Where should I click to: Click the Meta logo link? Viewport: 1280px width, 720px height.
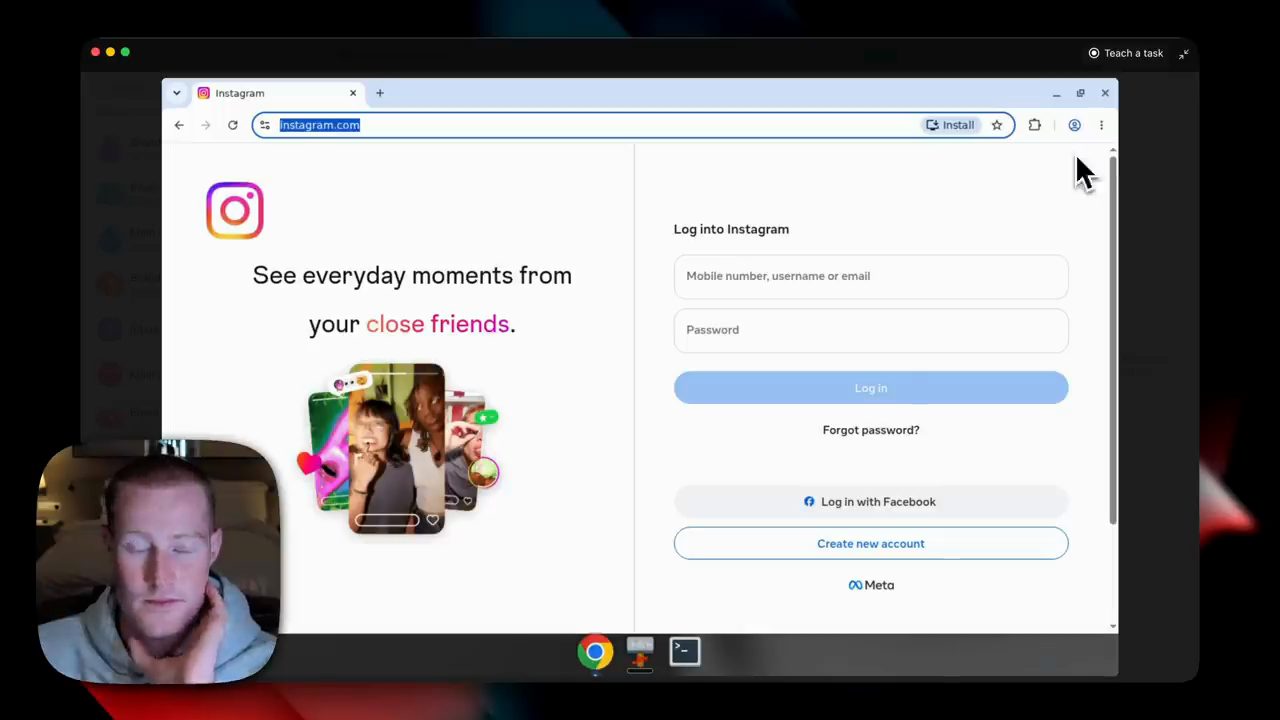(871, 585)
